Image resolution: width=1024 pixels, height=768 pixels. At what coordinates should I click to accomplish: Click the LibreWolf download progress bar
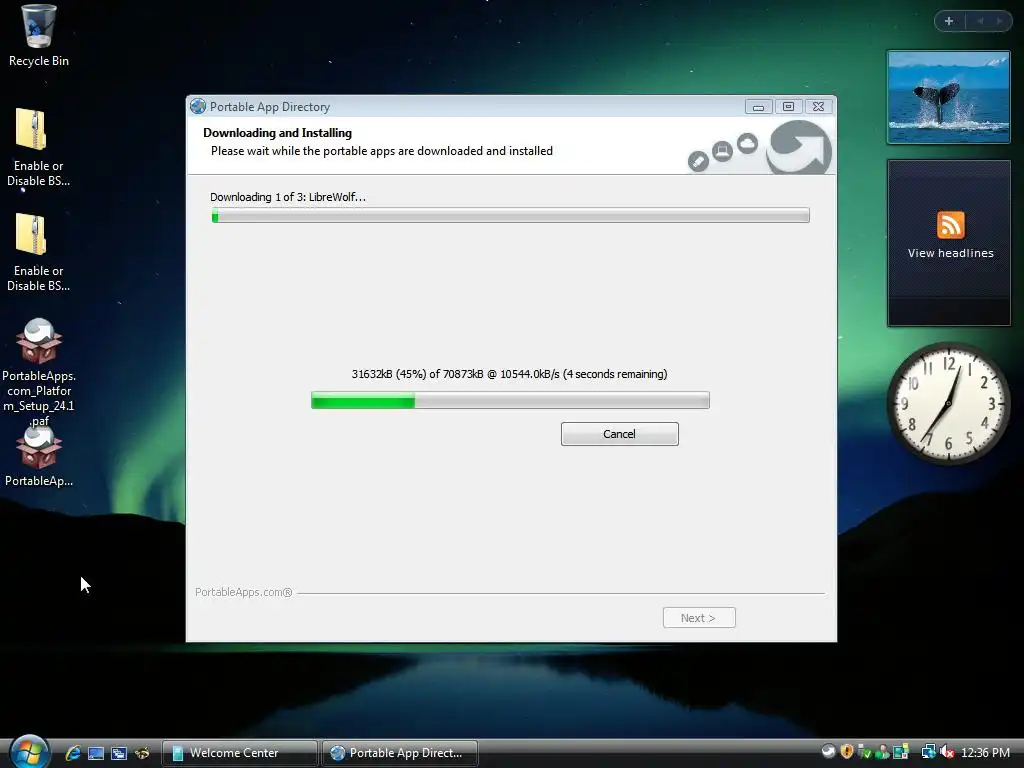click(510, 400)
